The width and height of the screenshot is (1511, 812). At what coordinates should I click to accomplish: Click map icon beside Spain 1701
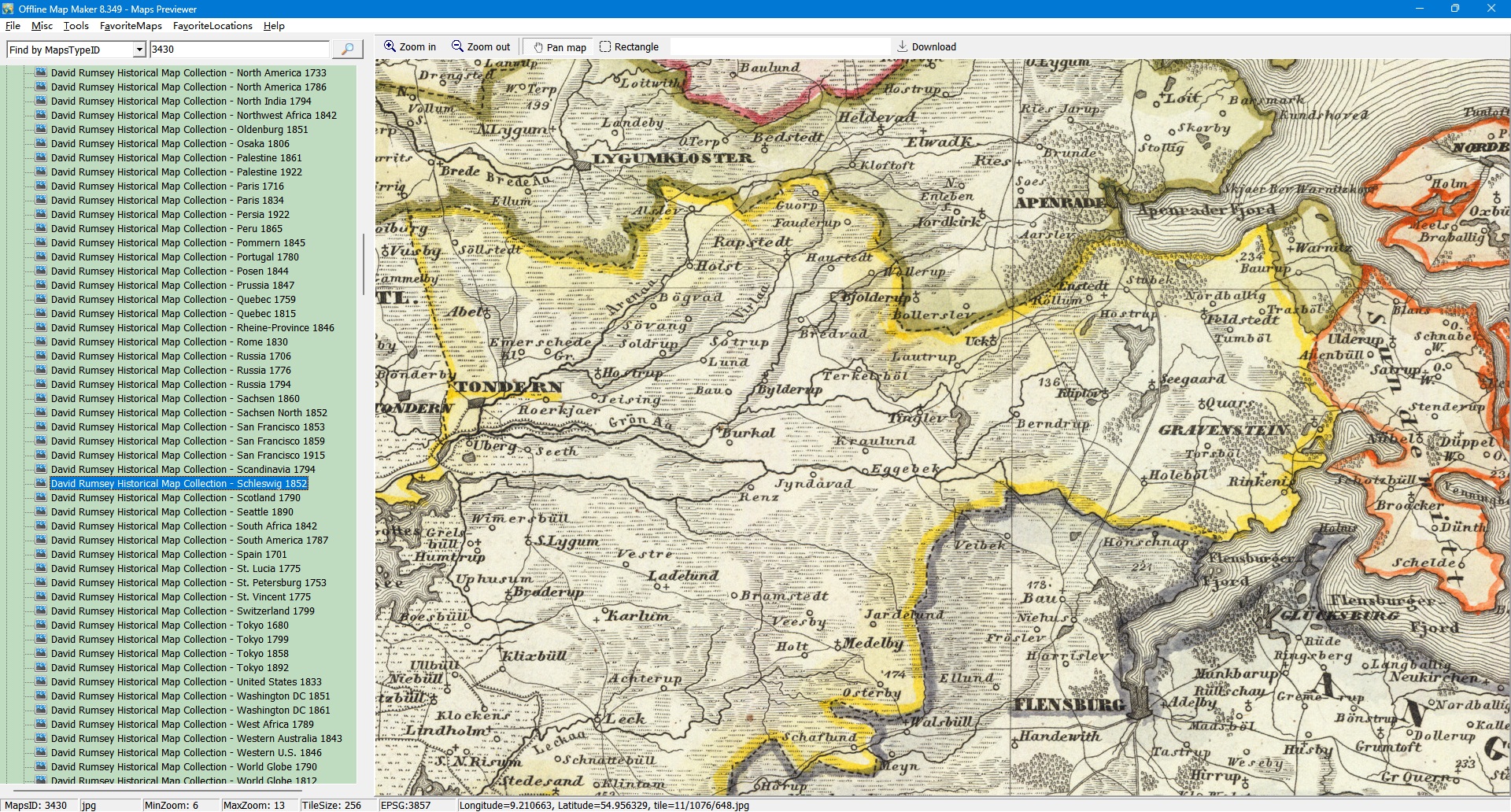tap(42, 554)
